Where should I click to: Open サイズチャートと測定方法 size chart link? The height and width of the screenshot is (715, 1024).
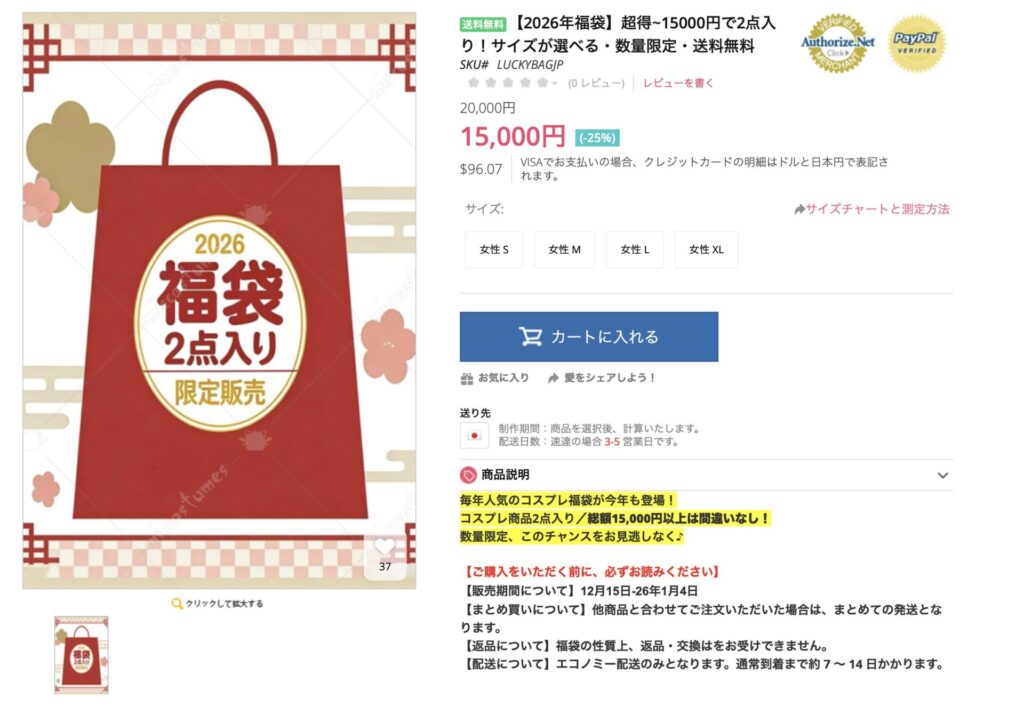872,209
